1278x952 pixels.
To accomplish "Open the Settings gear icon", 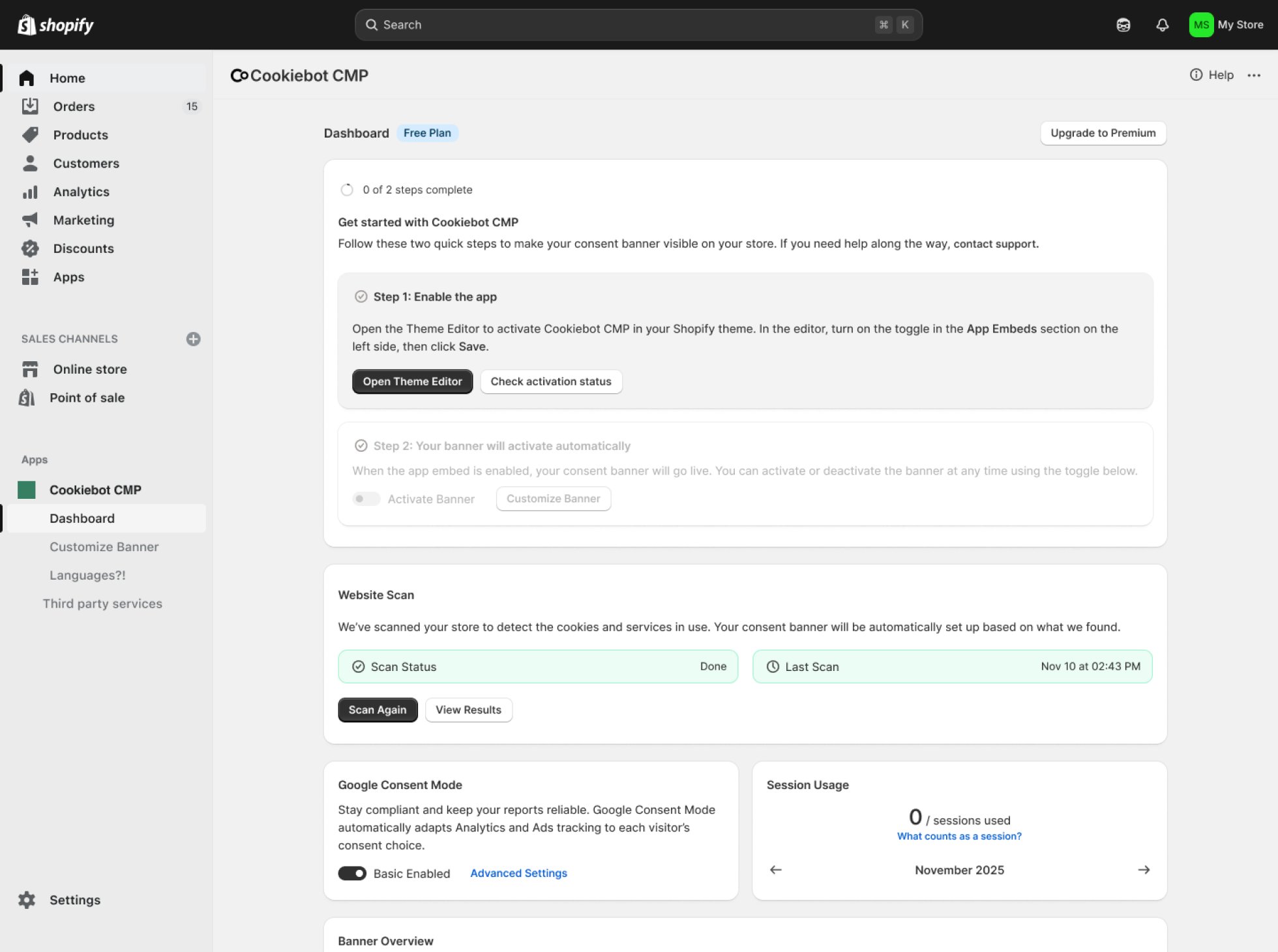I will [x=27, y=900].
